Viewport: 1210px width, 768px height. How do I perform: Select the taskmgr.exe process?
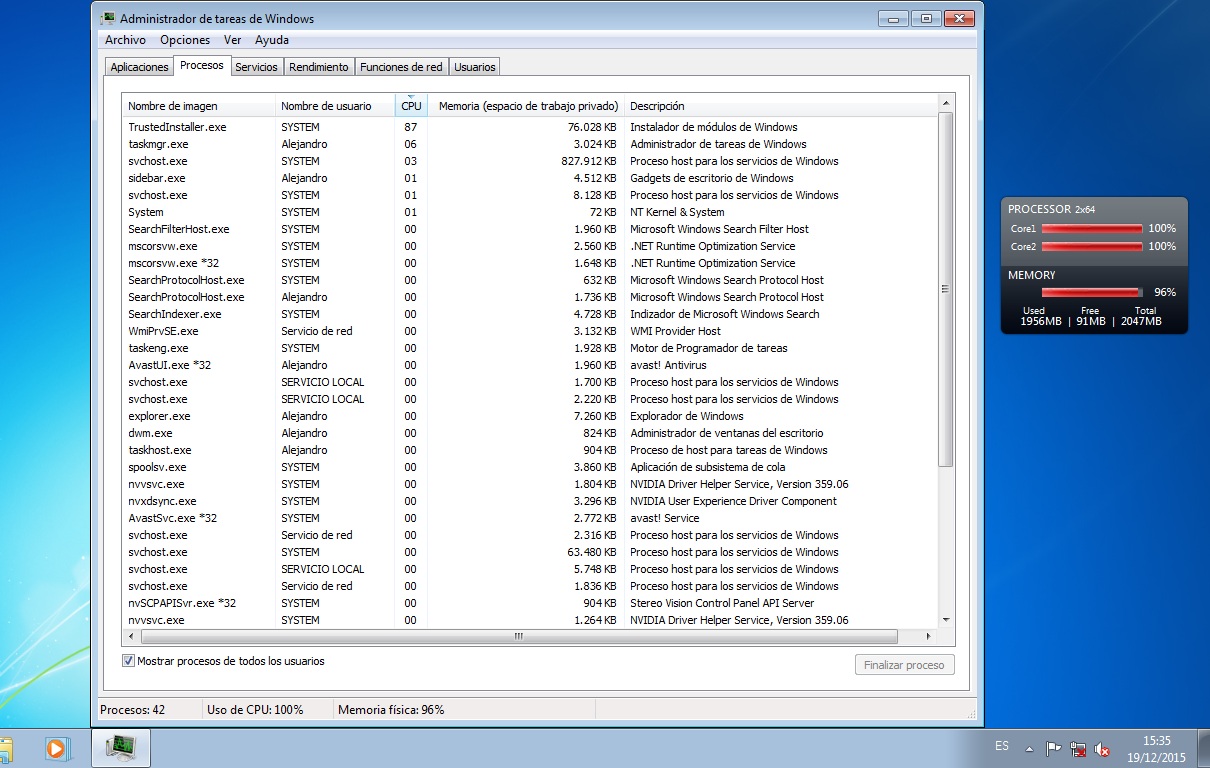(530, 144)
